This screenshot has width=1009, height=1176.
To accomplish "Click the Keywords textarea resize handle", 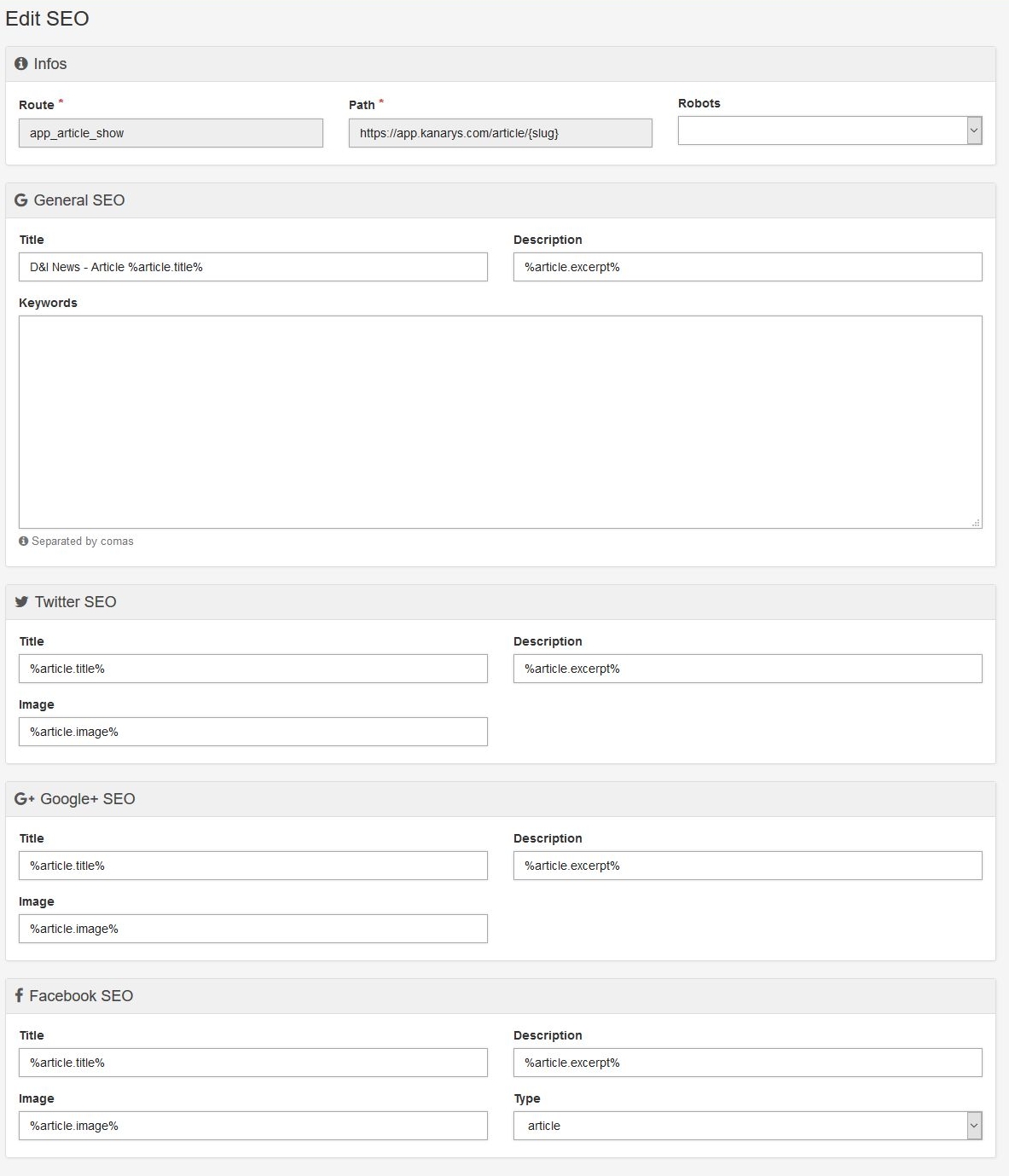I will pos(976,522).
